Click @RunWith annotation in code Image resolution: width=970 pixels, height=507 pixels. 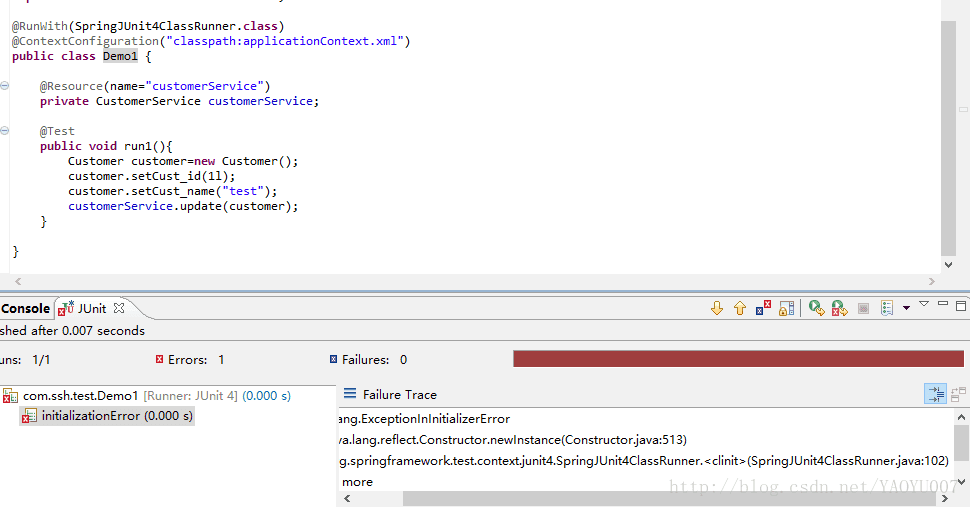40,26
